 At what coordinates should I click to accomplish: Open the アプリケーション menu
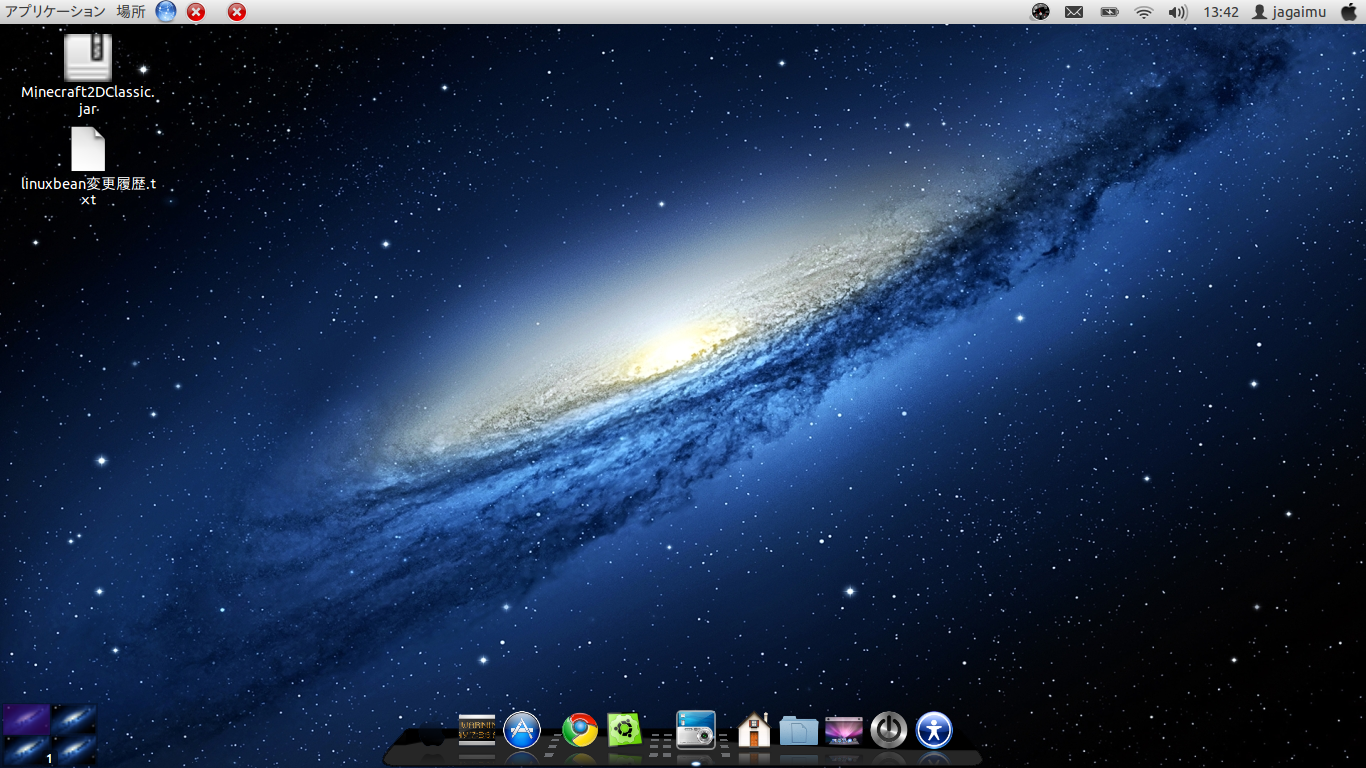click(55, 12)
